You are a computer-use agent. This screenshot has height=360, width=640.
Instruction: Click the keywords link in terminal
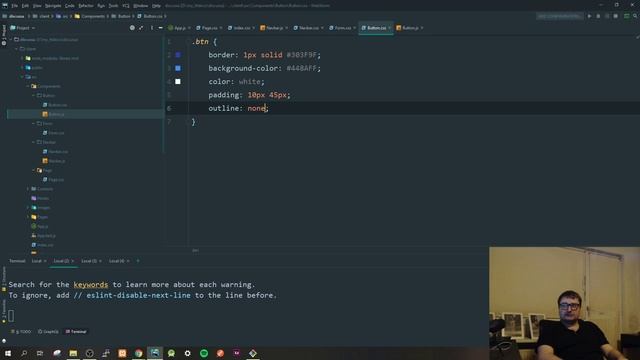point(91,284)
